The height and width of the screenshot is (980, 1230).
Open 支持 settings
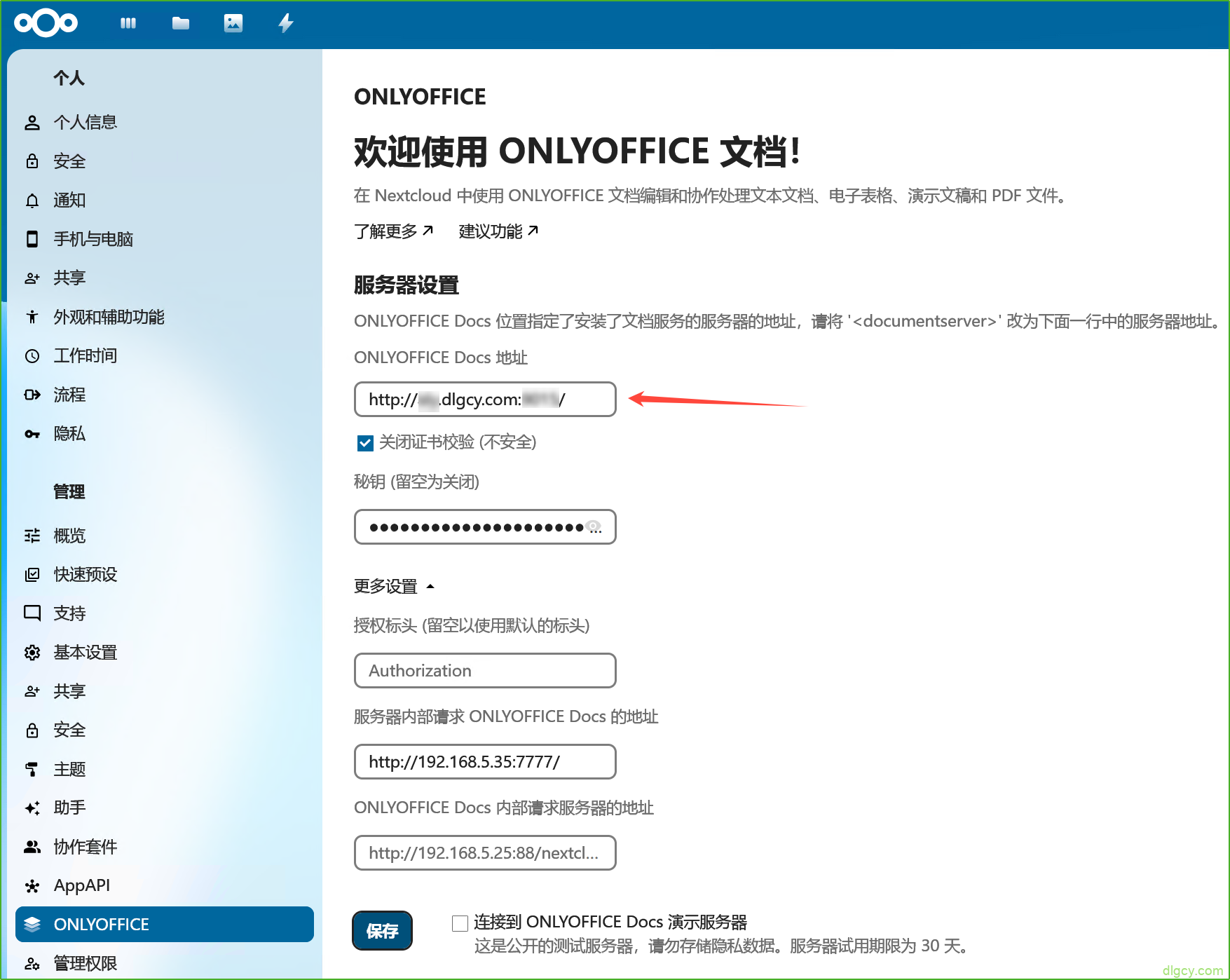click(x=165, y=613)
